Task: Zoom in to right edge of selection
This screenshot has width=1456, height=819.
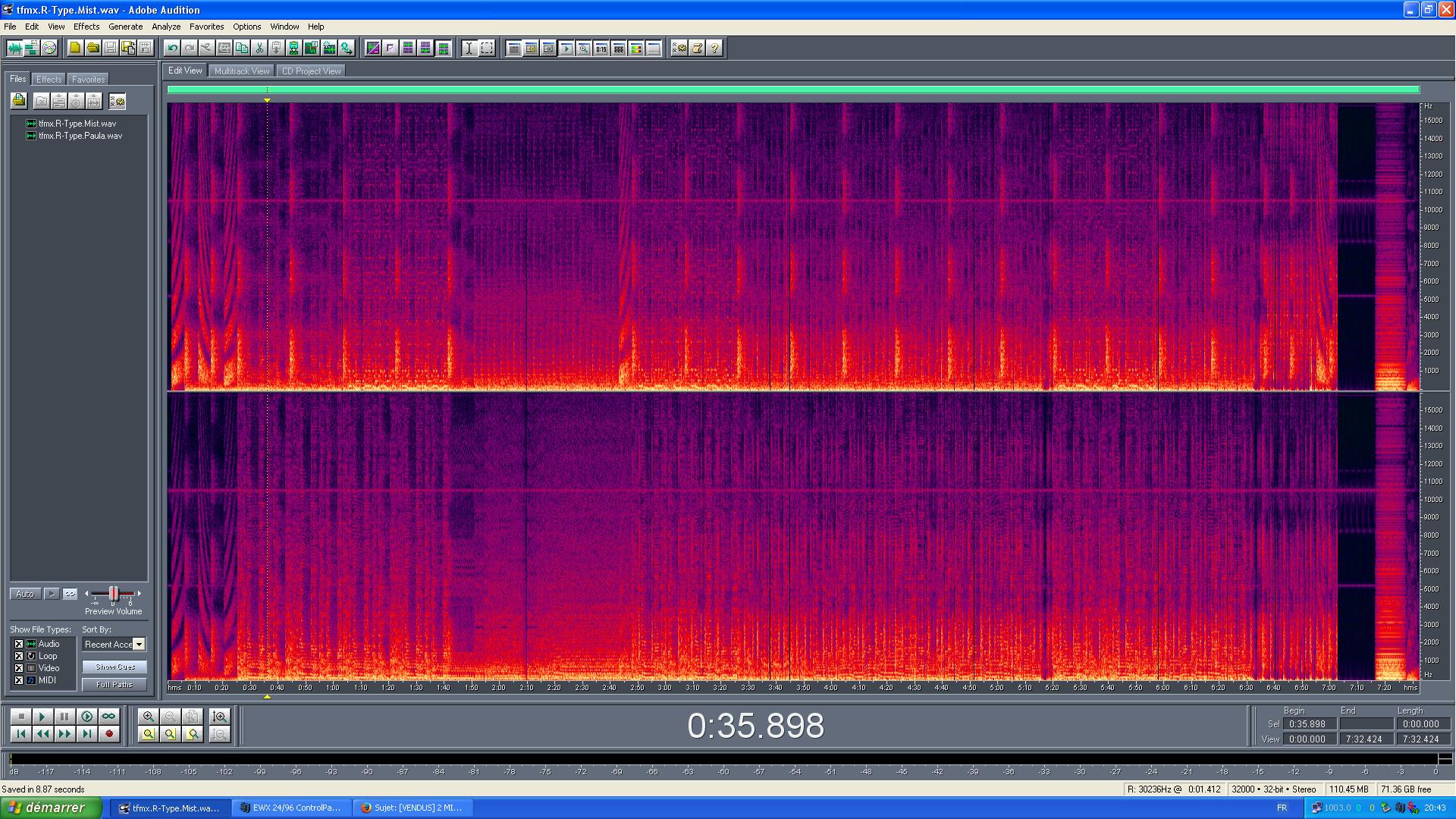Action: tap(193, 734)
